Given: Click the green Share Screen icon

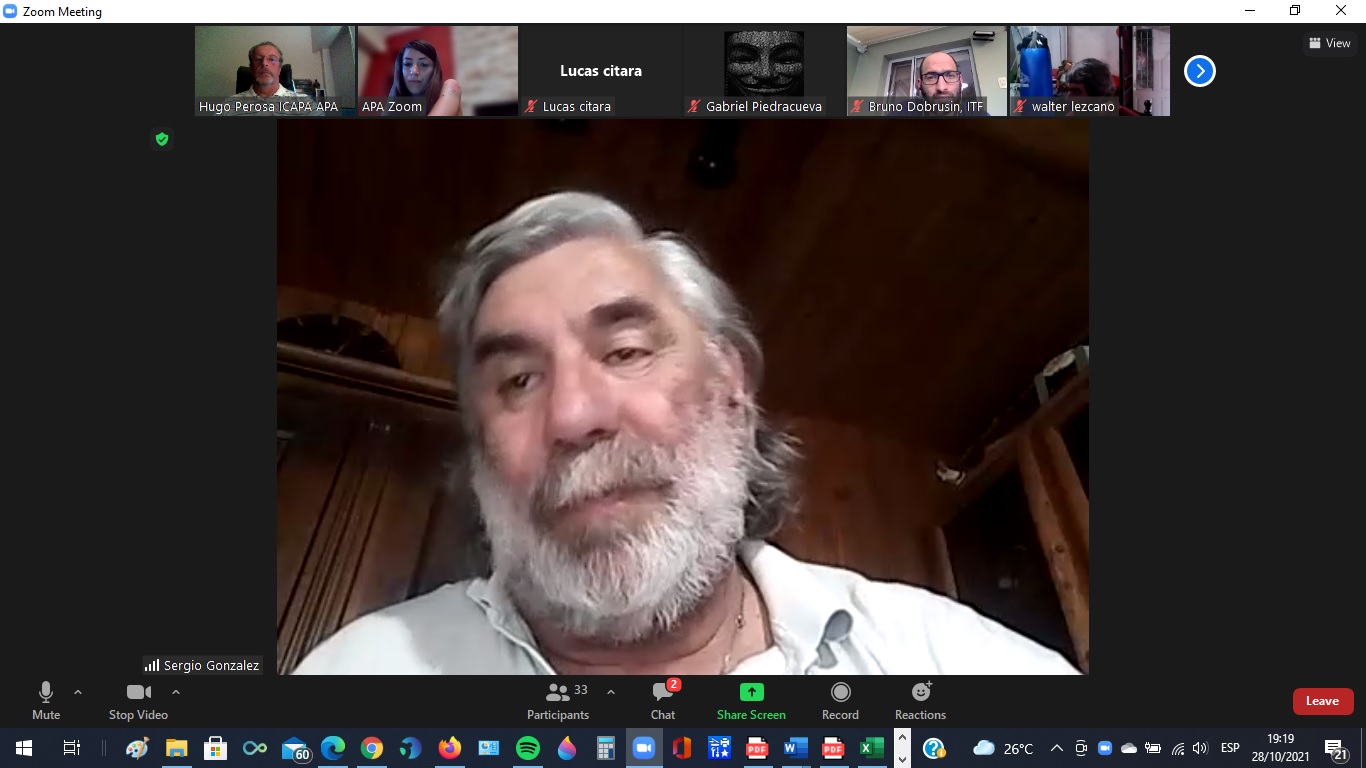Looking at the screenshot, I should pyautogui.click(x=751, y=692).
